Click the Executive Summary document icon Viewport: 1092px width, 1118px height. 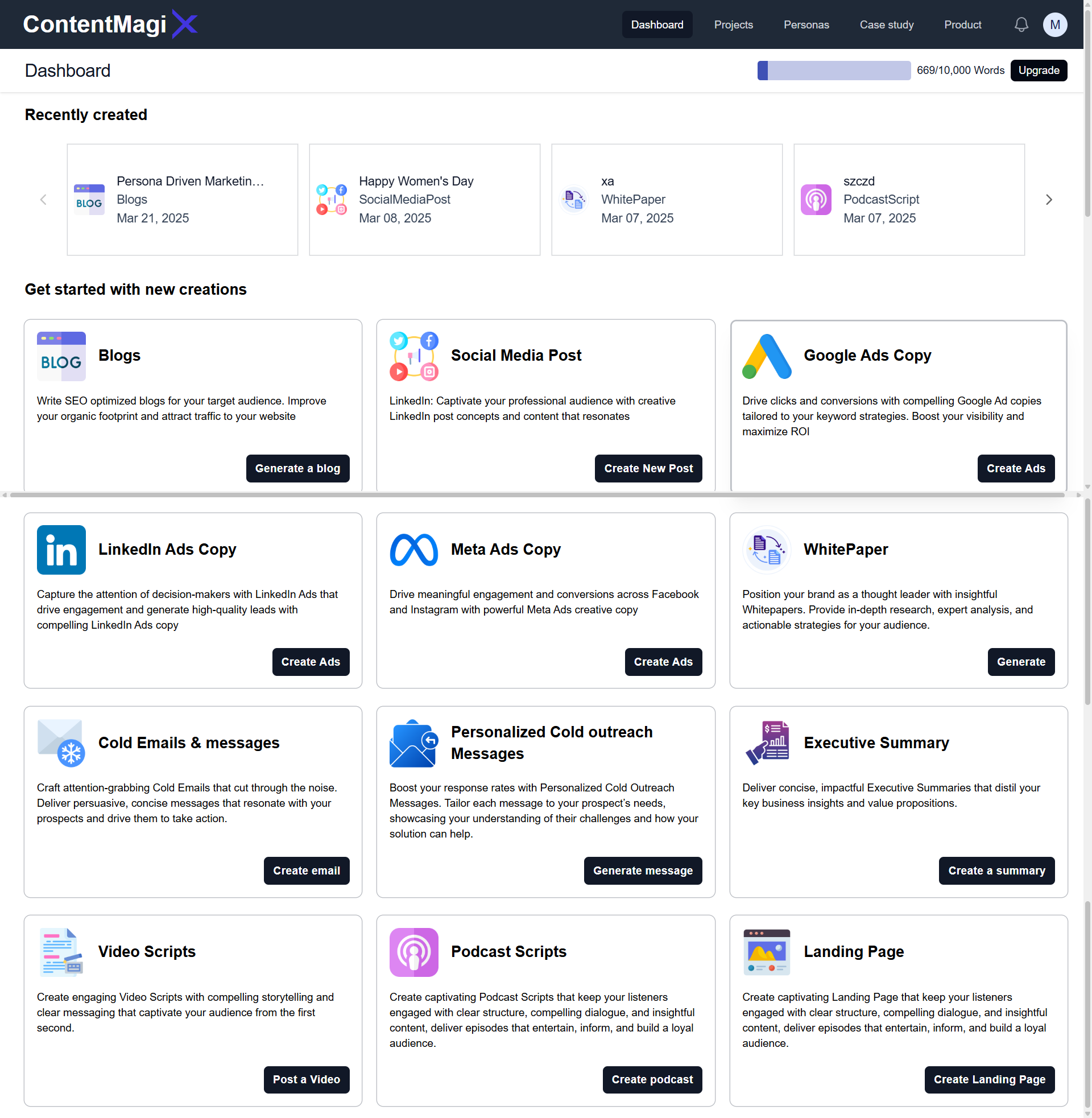pyautogui.click(x=766, y=743)
